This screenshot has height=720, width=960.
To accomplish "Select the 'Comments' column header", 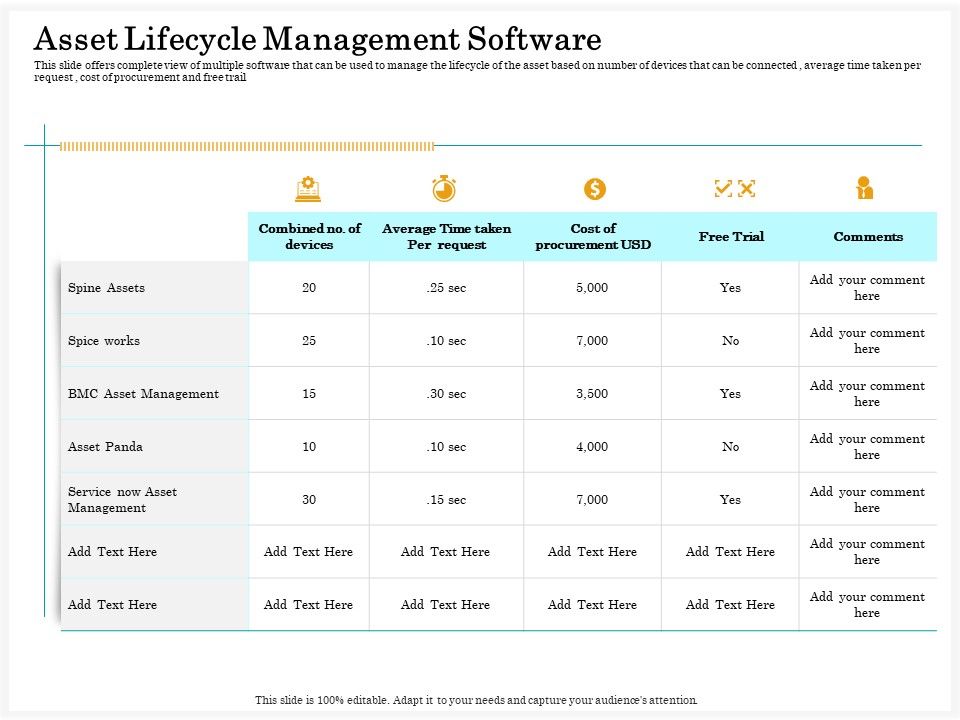I will tap(868, 236).
